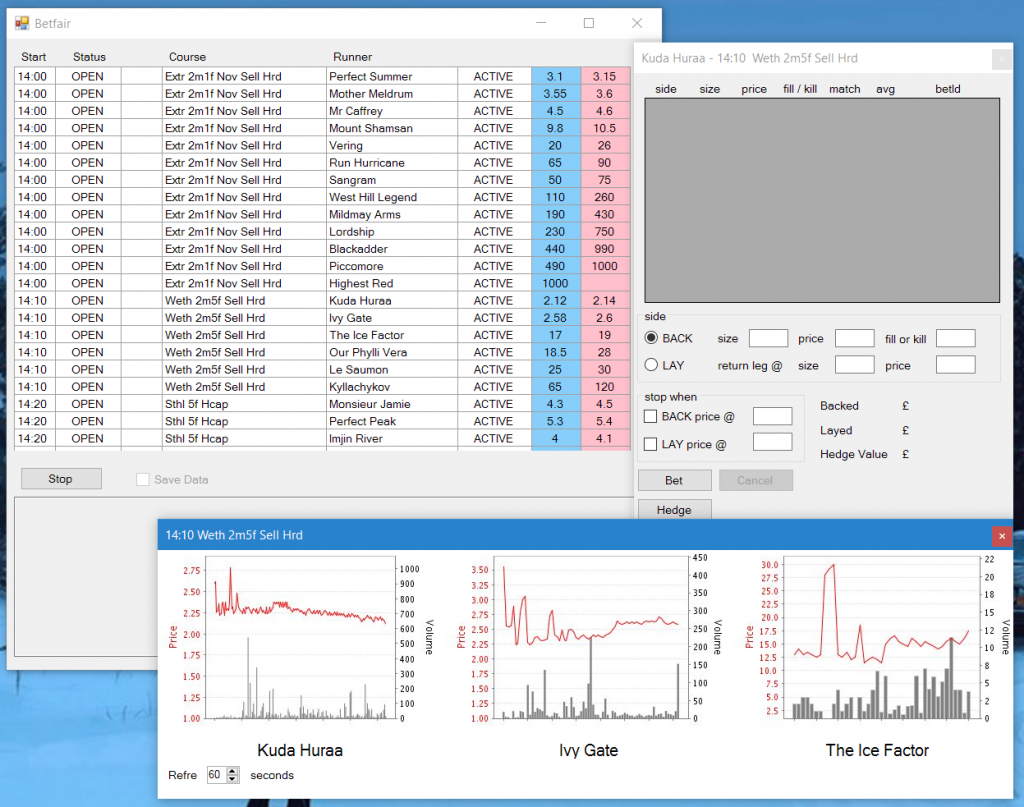Click the fill / kill column header
Screen dimensions: 1024x807
point(800,89)
